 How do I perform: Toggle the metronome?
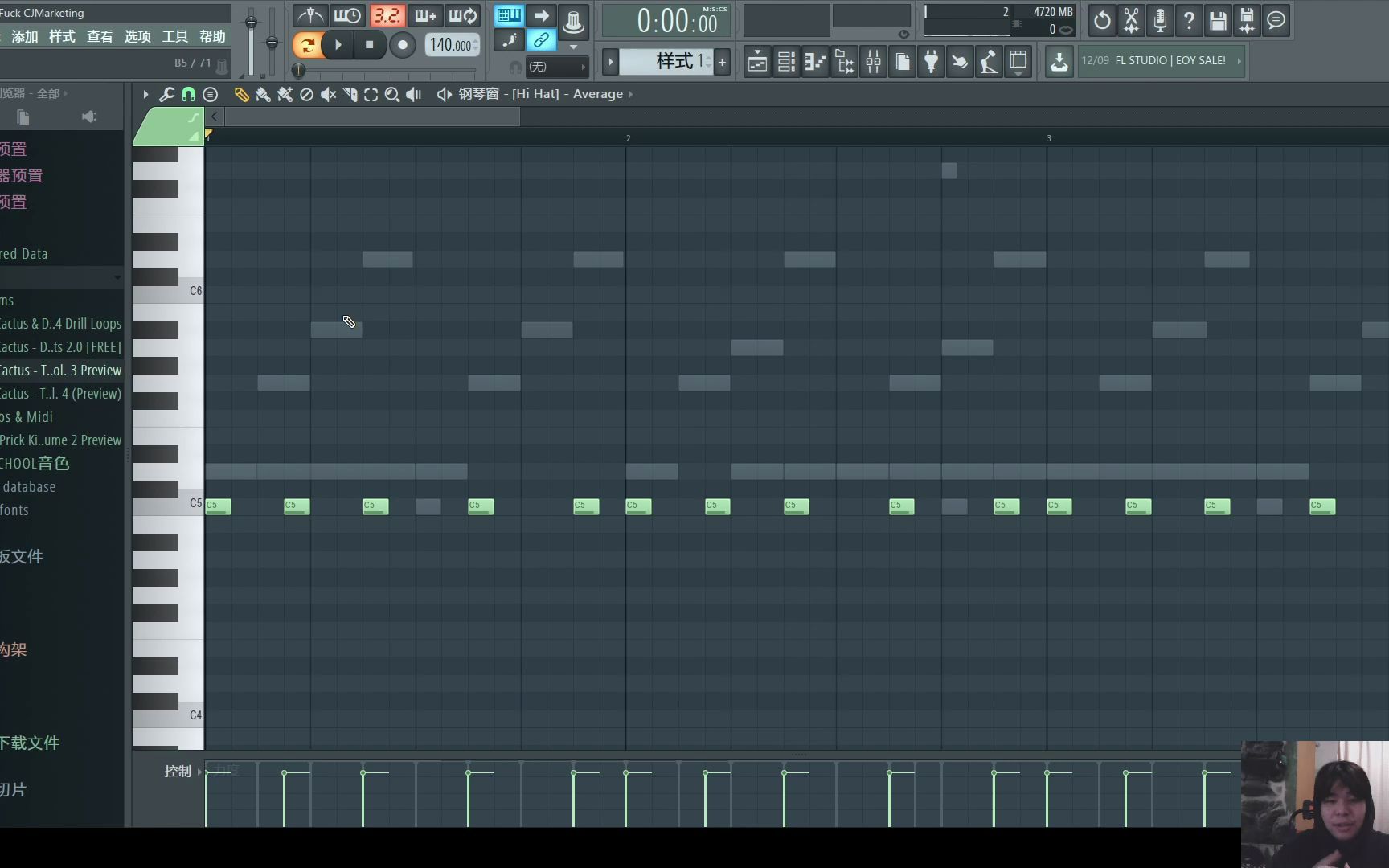click(x=309, y=15)
